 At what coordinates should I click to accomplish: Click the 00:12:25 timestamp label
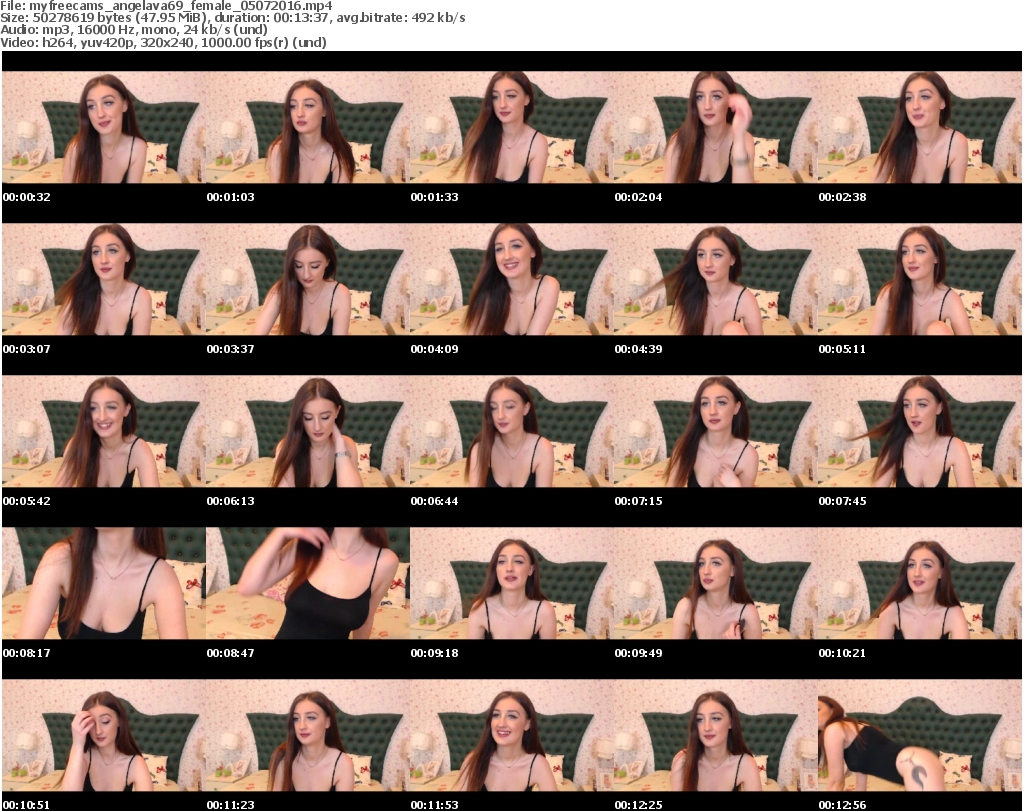click(x=639, y=805)
